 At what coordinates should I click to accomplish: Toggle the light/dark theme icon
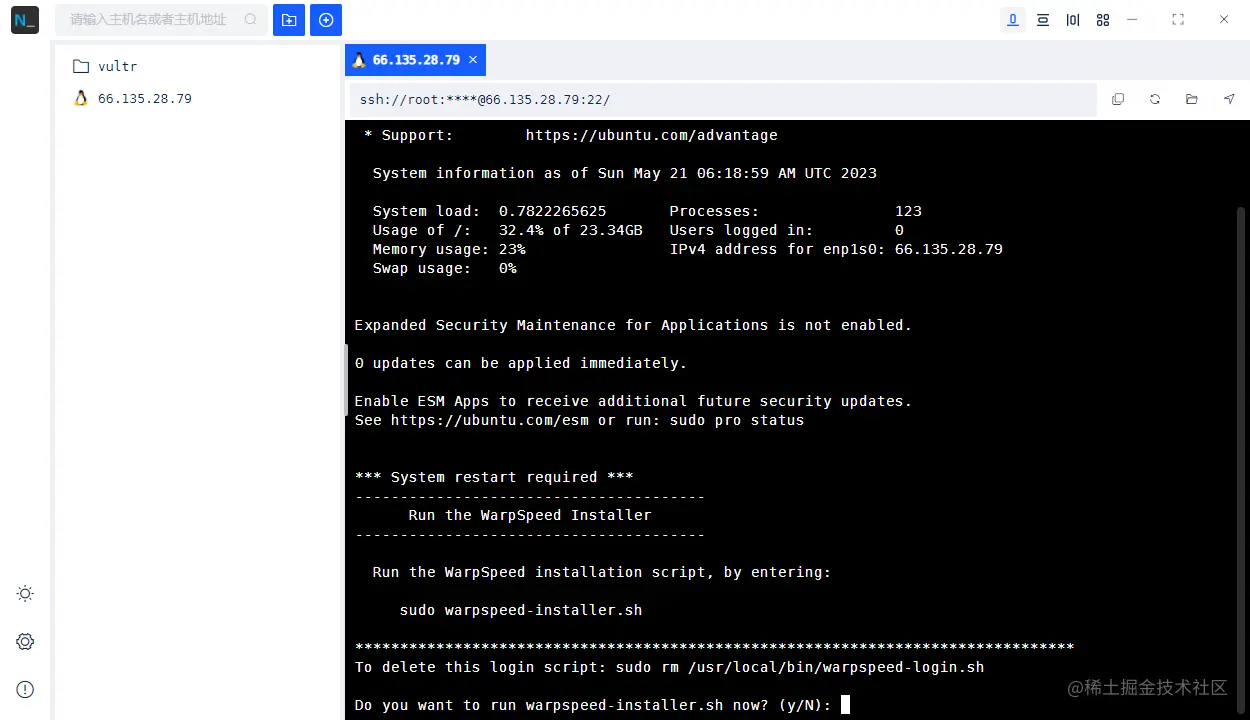tap(25, 594)
